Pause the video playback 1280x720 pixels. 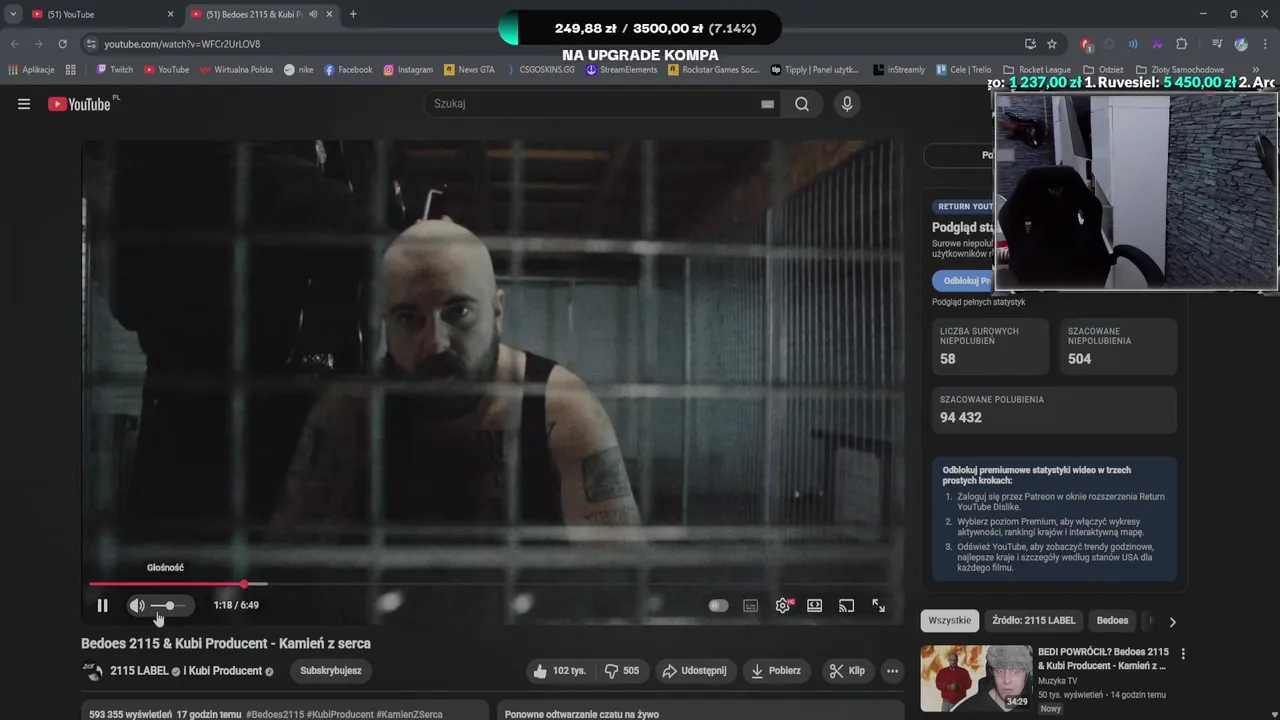(x=102, y=605)
